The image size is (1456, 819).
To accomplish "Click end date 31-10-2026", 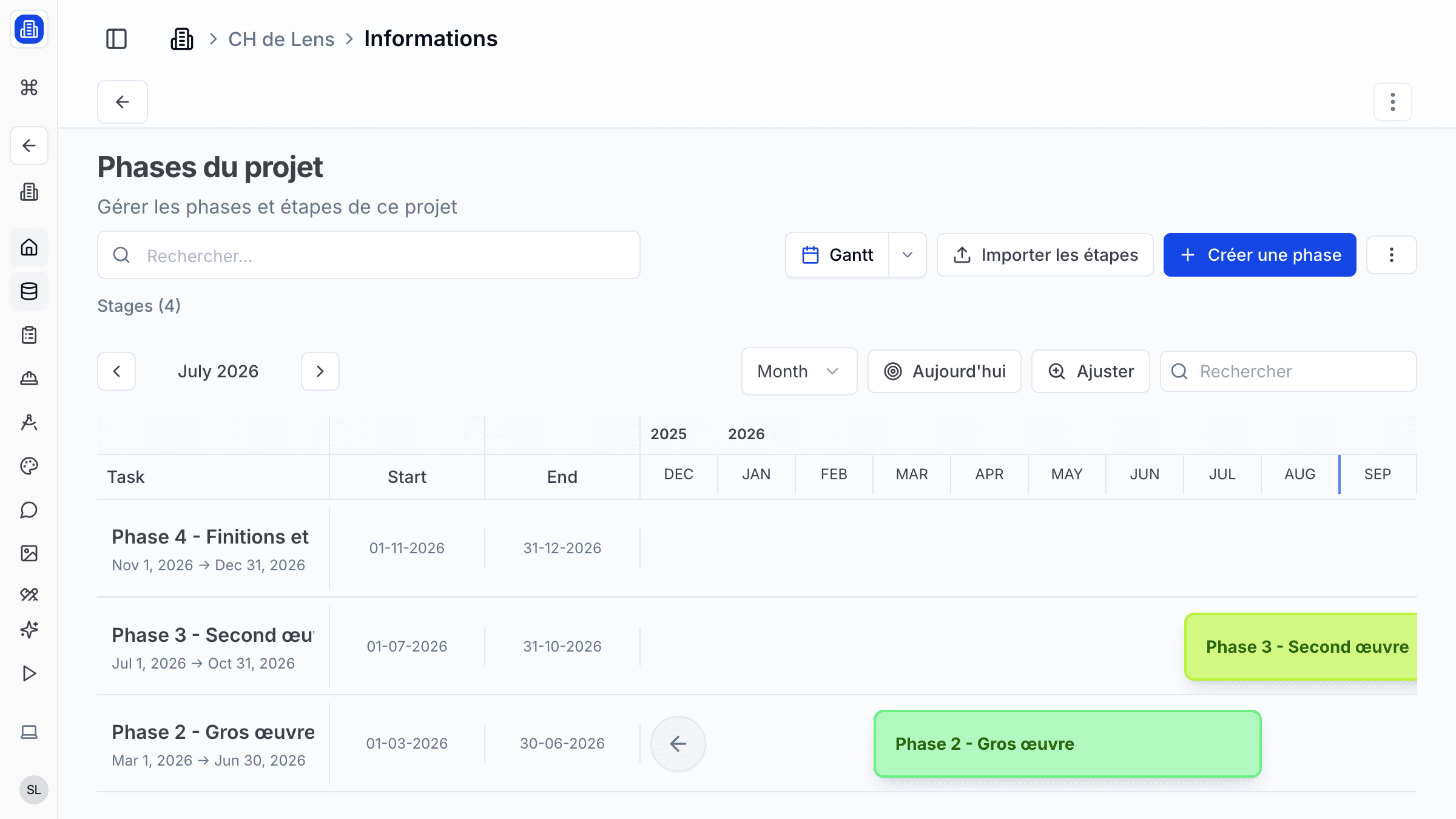I will point(562,646).
